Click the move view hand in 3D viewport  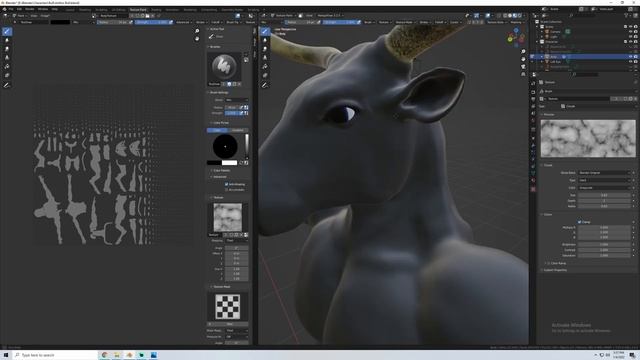pos(523,59)
